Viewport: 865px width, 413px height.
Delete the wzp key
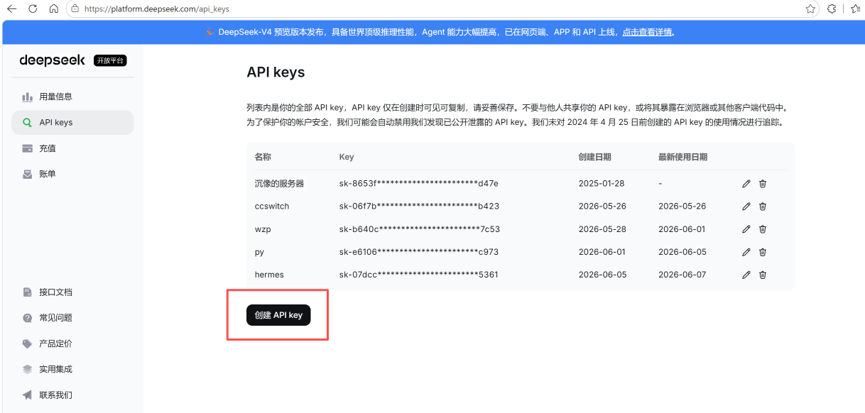(762, 229)
